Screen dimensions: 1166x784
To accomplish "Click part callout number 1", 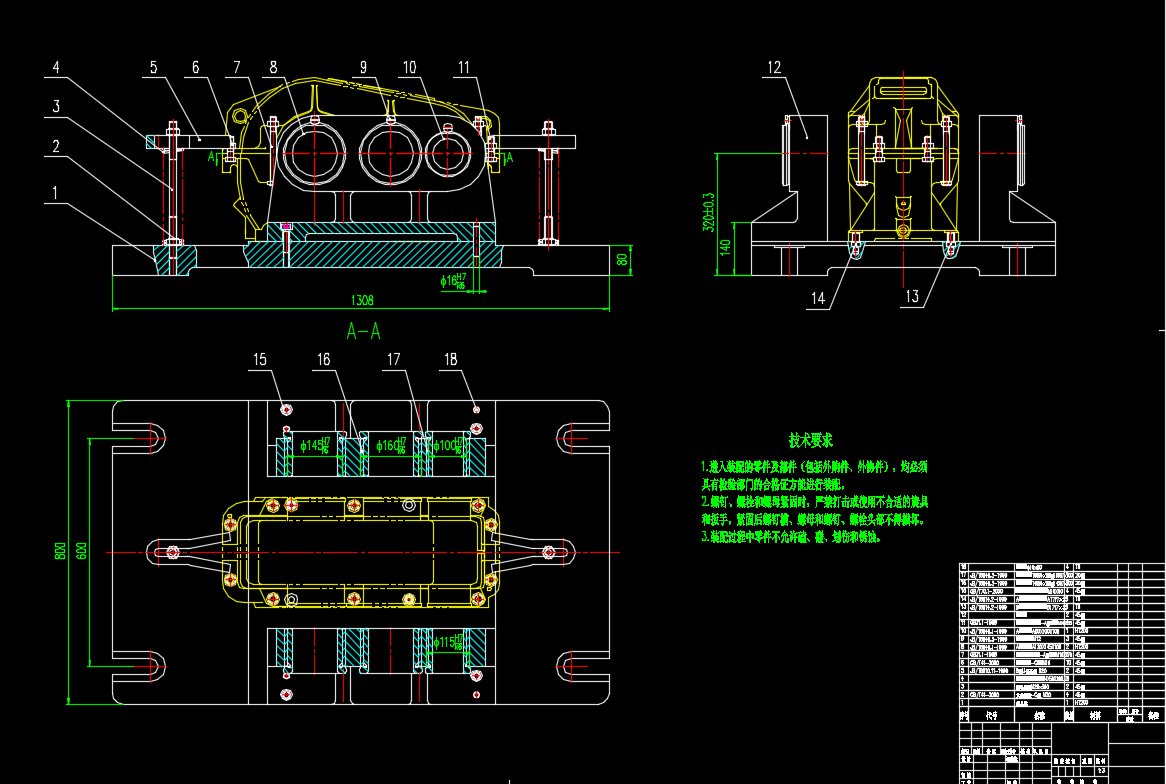I will (55, 193).
